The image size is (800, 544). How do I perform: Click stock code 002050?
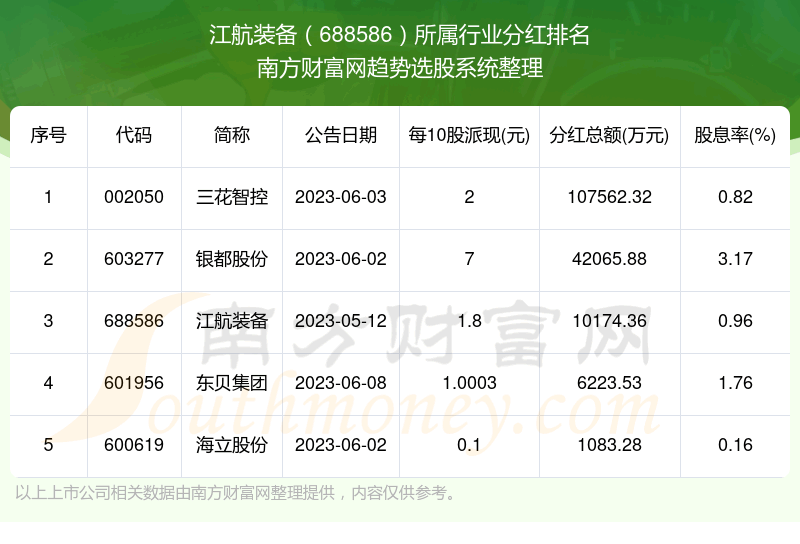pos(134,197)
